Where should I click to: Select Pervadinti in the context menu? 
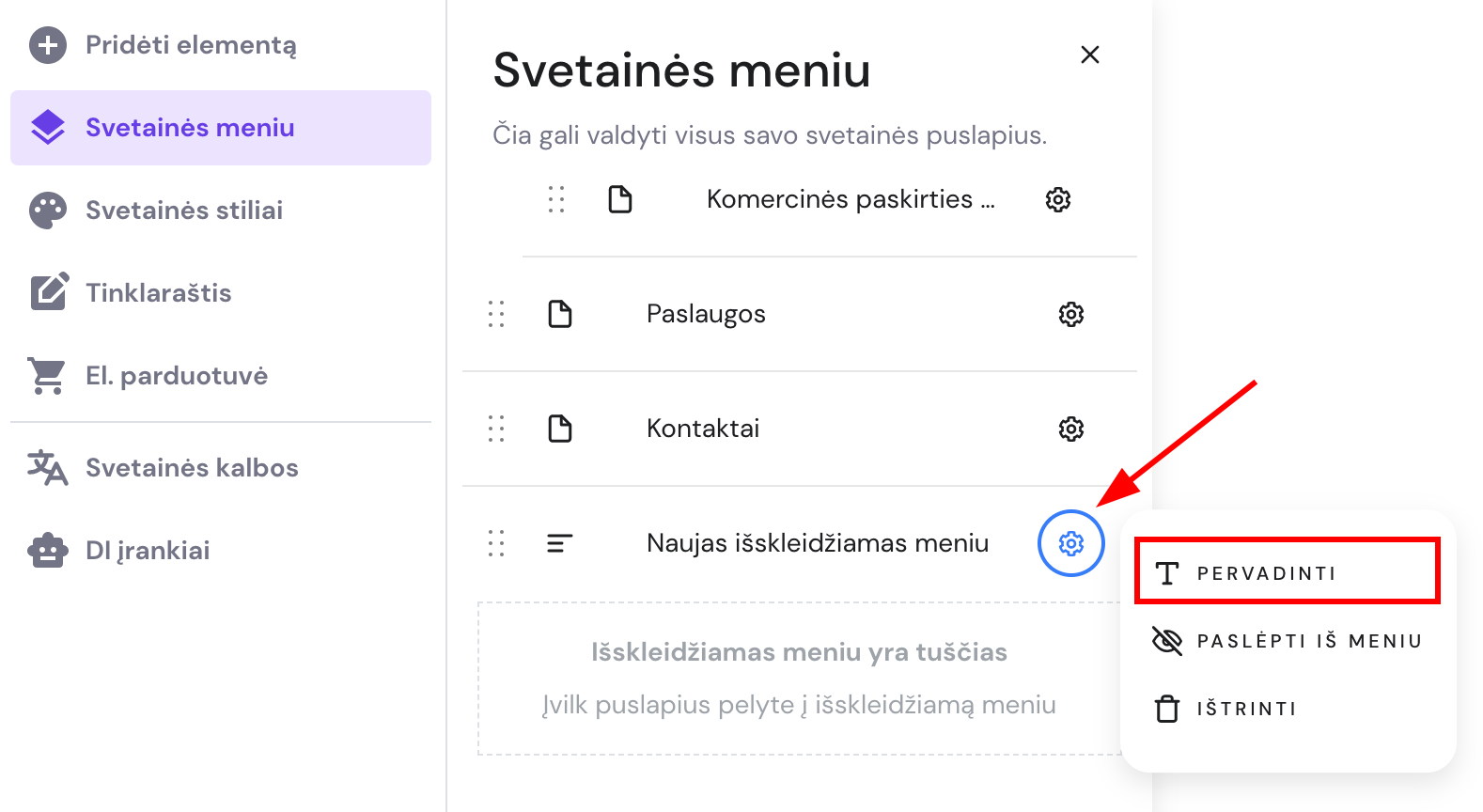1286,571
